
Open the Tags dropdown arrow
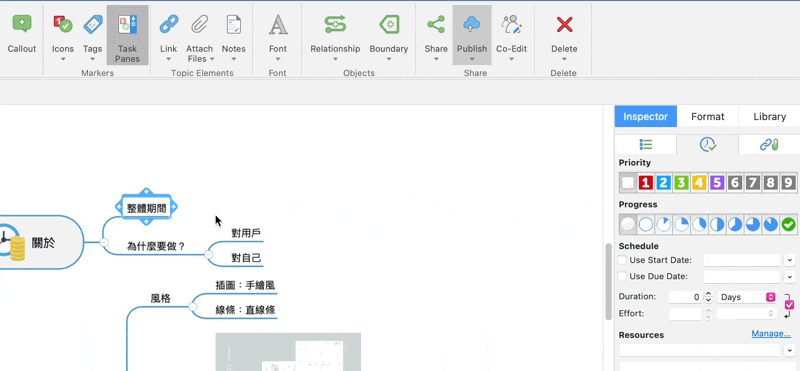(x=92, y=59)
